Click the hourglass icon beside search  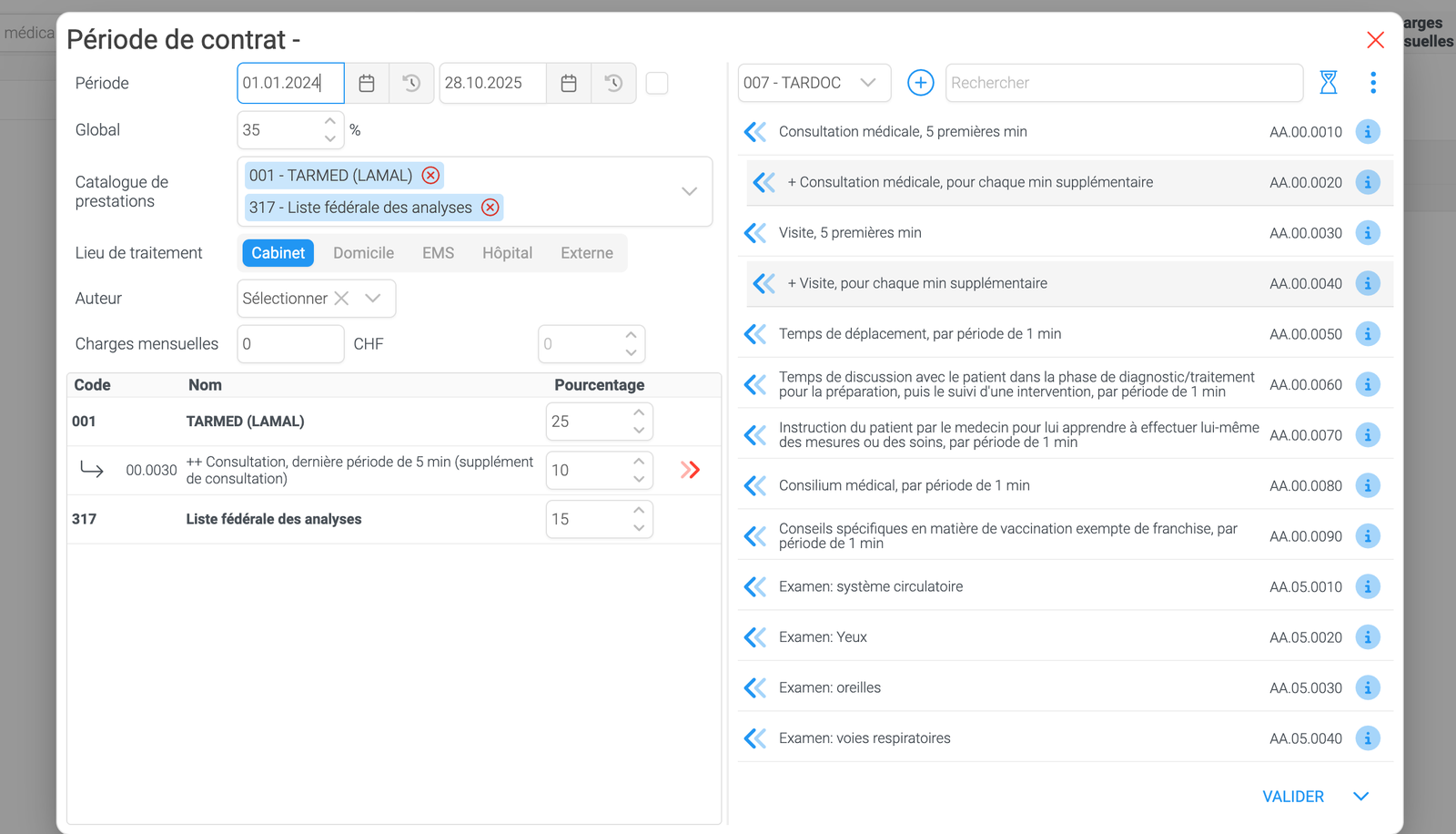1329,83
